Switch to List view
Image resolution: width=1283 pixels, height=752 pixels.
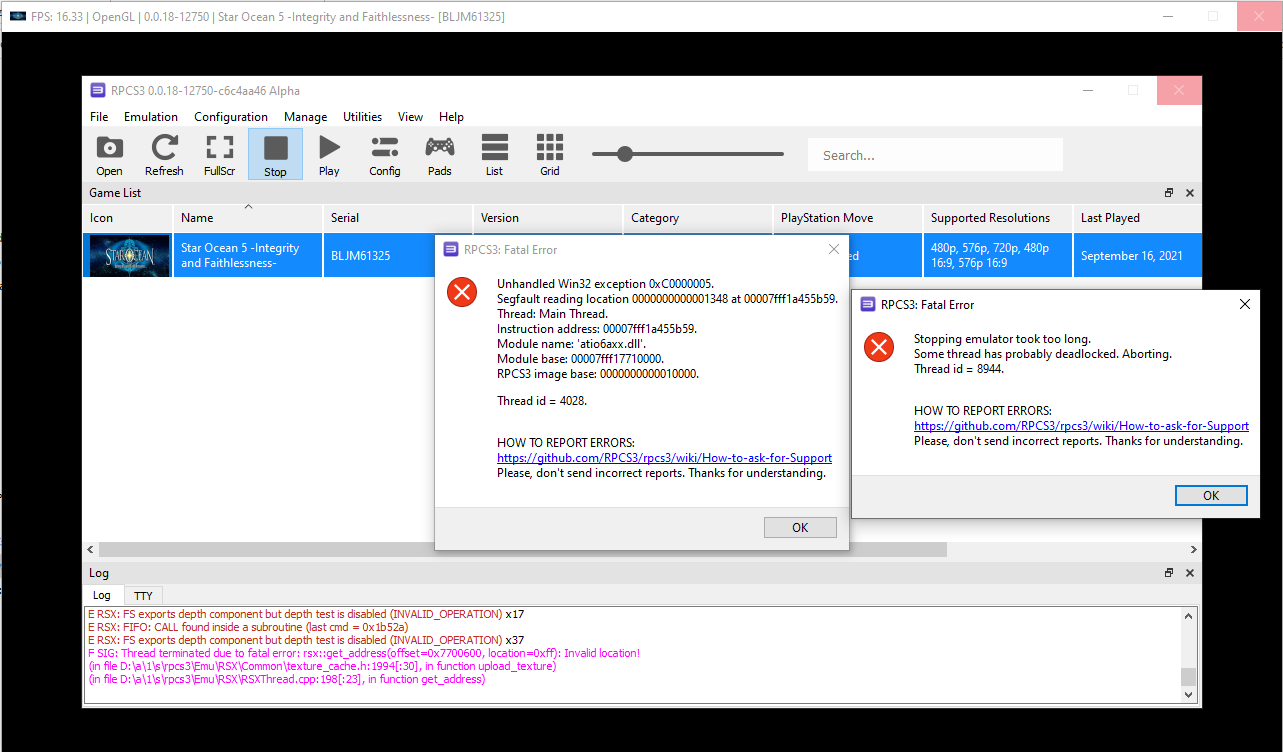coord(494,155)
